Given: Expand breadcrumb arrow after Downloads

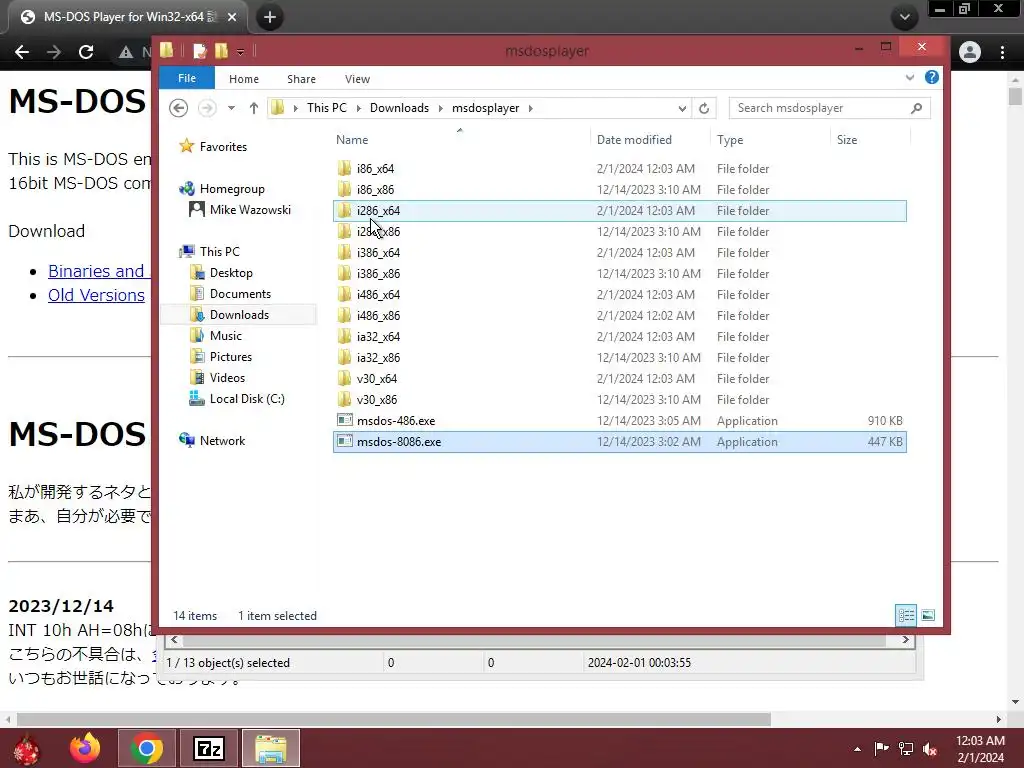Looking at the screenshot, I should click(440, 108).
